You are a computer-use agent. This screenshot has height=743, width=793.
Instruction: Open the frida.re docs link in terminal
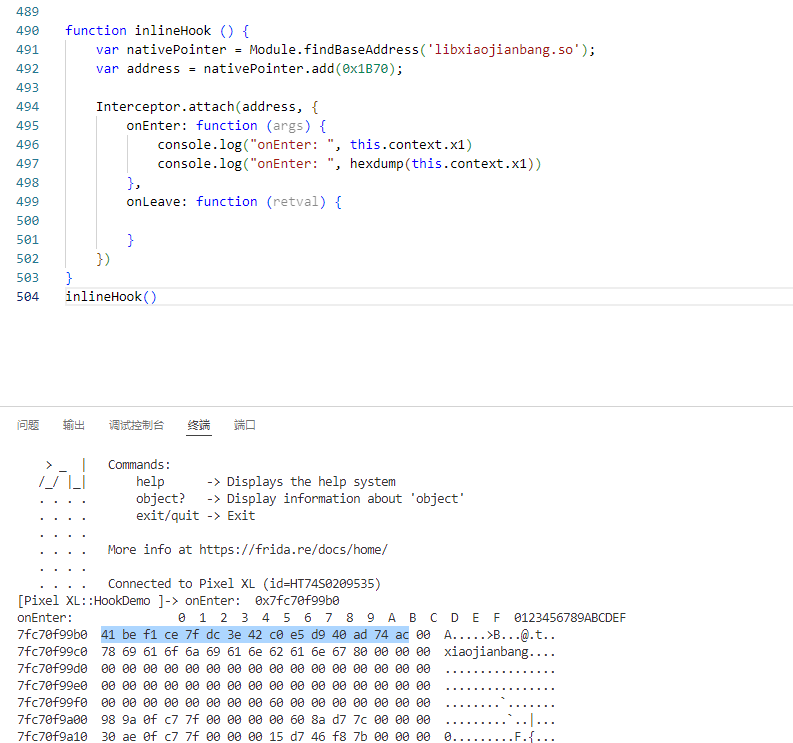tap(293, 549)
